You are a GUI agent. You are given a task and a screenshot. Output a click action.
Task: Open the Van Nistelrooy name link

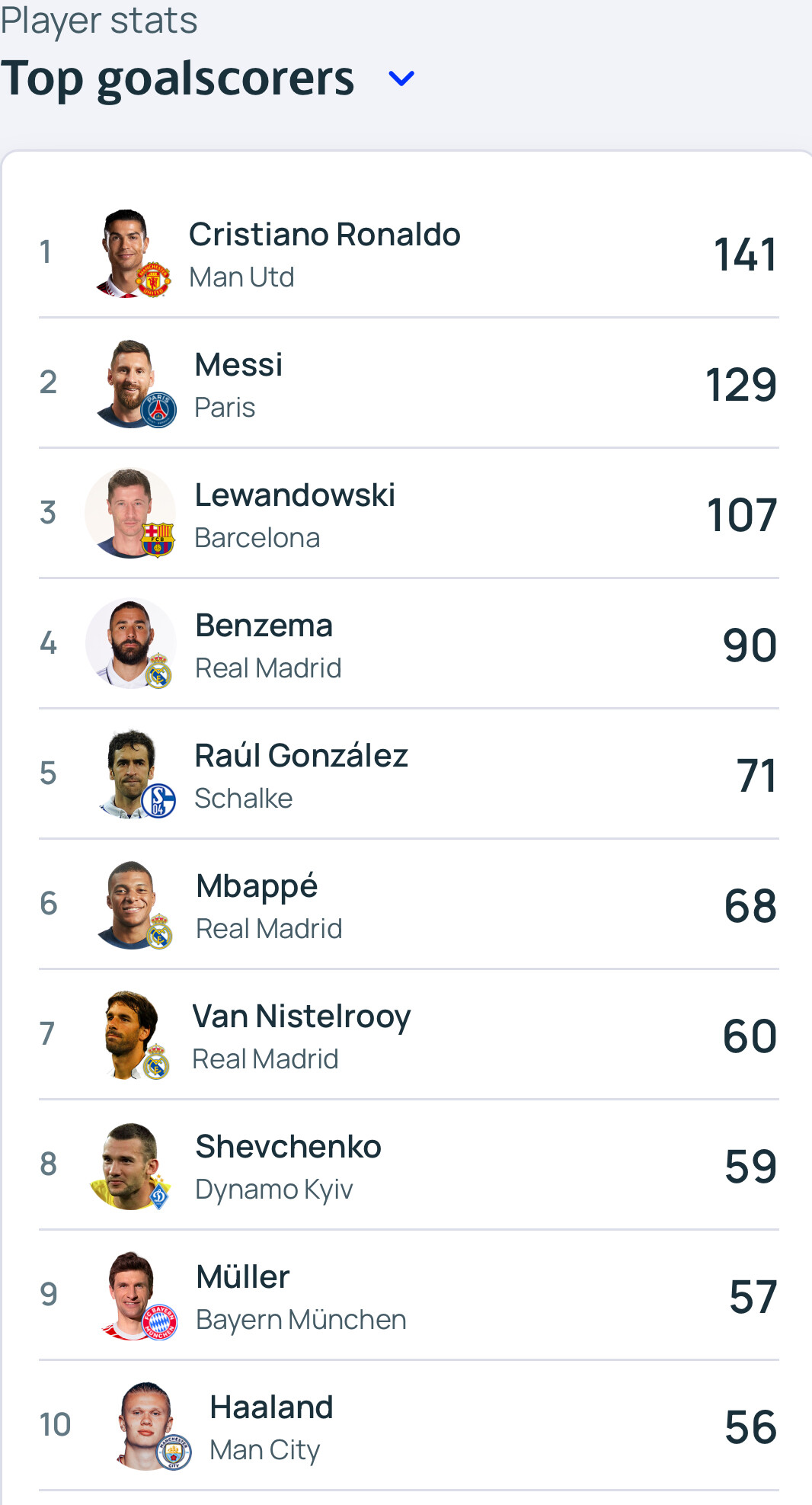tap(301, 1017)
